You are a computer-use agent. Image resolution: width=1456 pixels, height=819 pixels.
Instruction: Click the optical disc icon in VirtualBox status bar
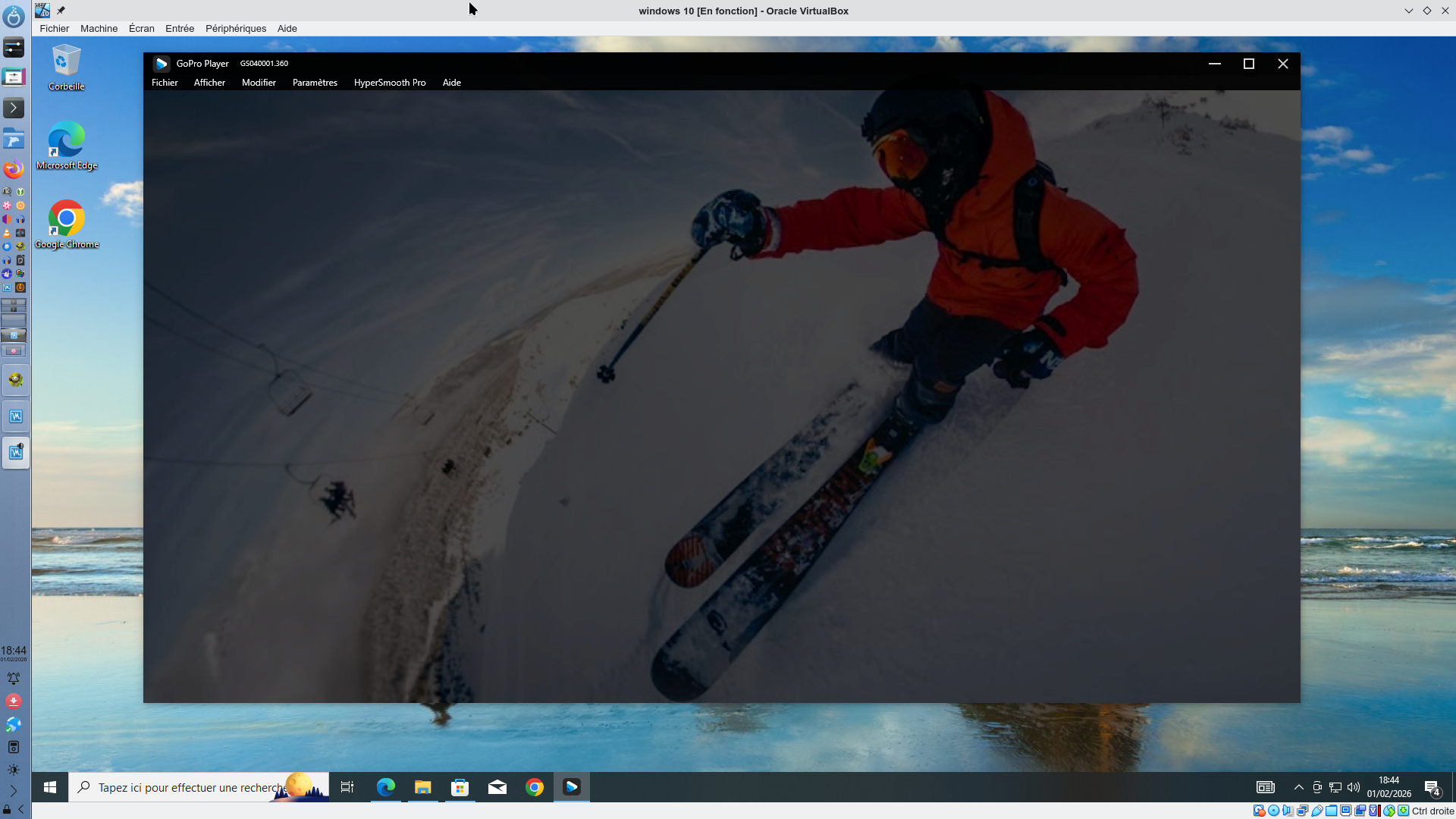point(1273,812)
